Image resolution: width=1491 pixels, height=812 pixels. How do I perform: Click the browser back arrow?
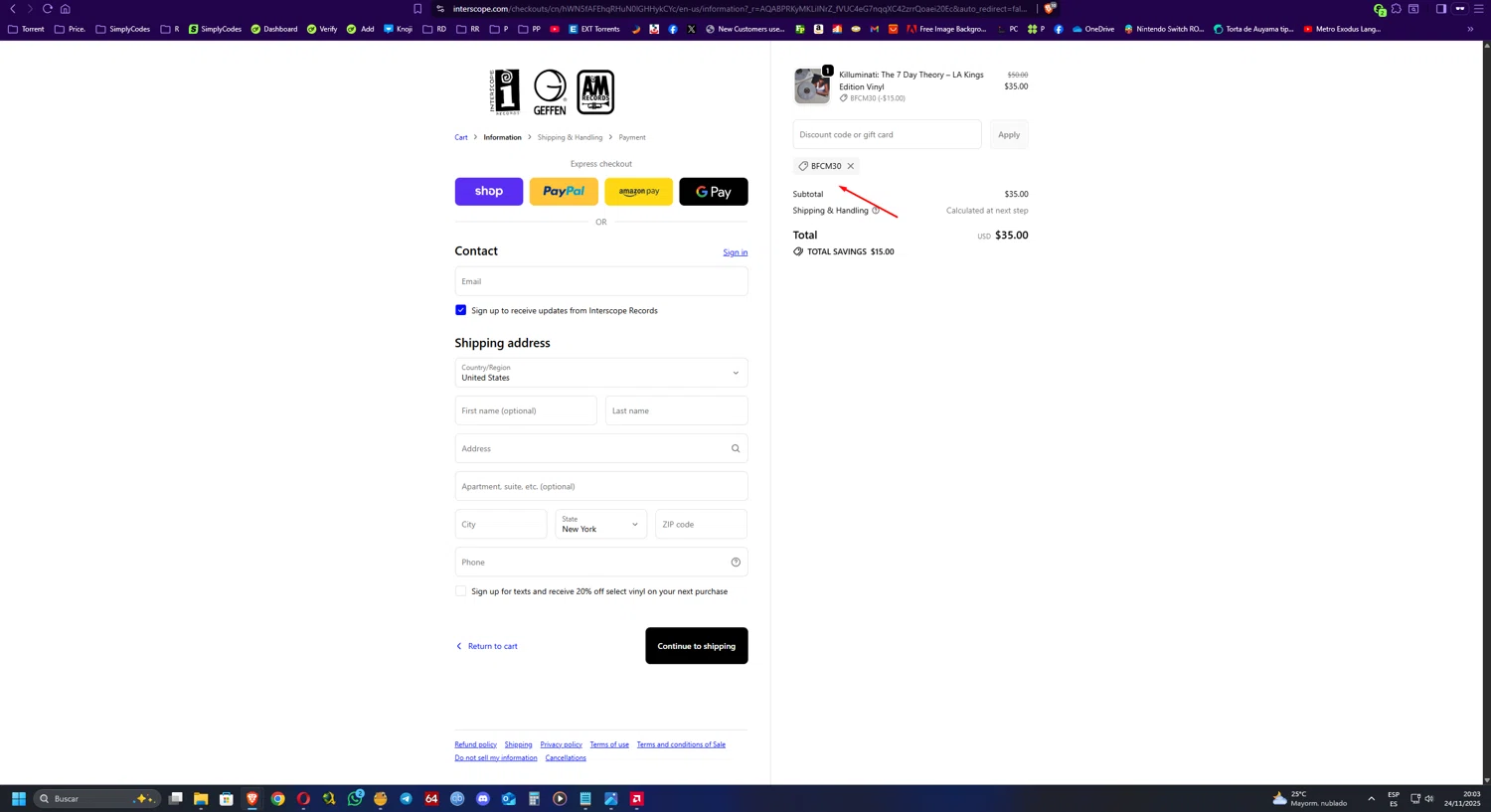pyautogui.click(x=13, y=9)
